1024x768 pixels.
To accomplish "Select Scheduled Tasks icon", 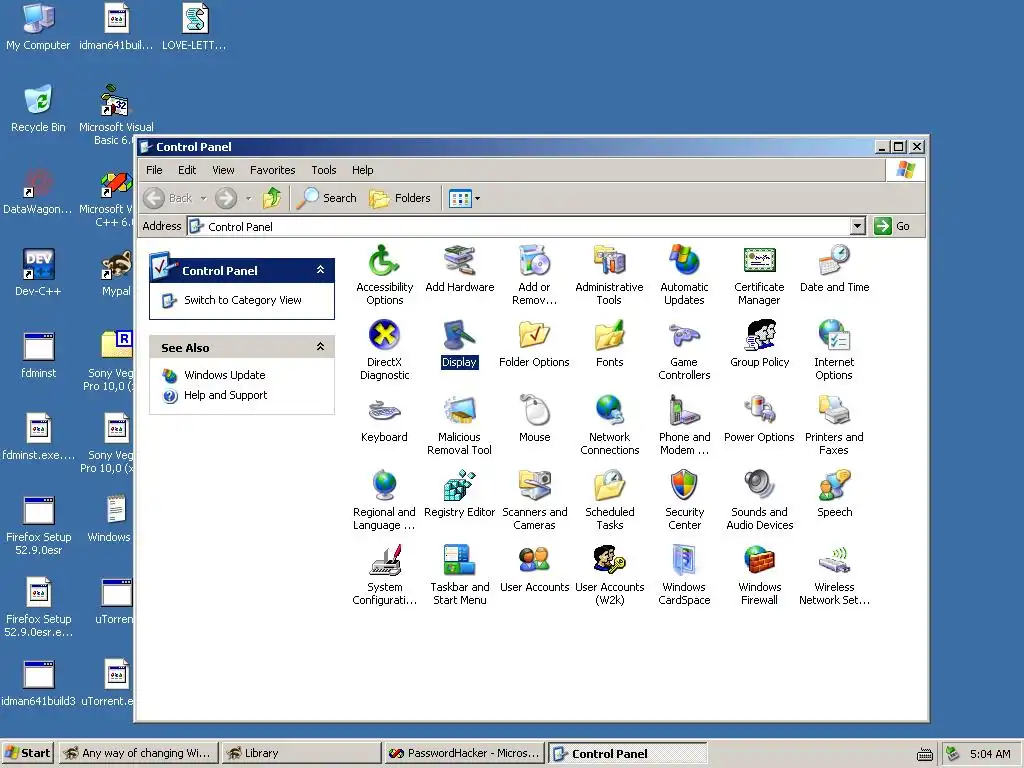I will pyautogui.click(x=609, y=485).
